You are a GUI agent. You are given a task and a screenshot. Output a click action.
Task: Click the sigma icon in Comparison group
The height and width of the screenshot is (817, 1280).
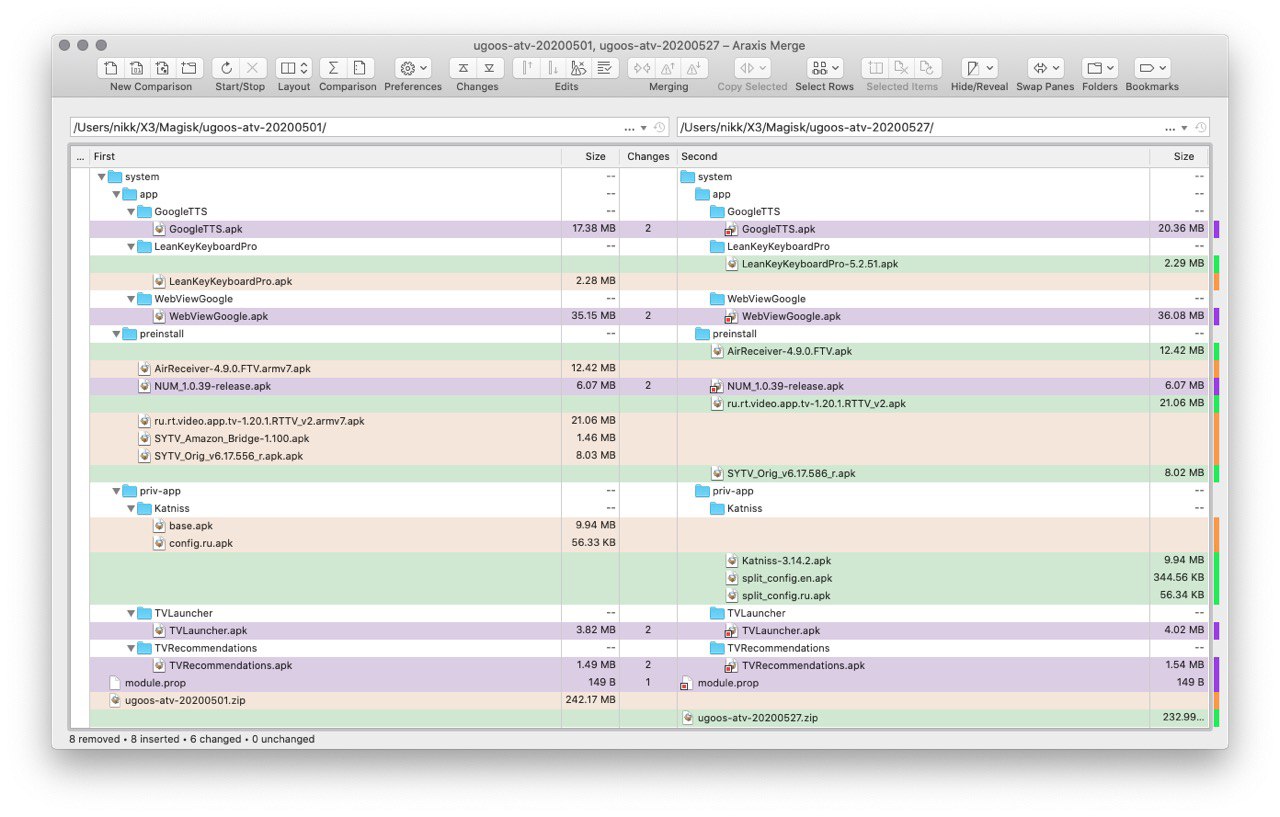[x=333, y=68]
